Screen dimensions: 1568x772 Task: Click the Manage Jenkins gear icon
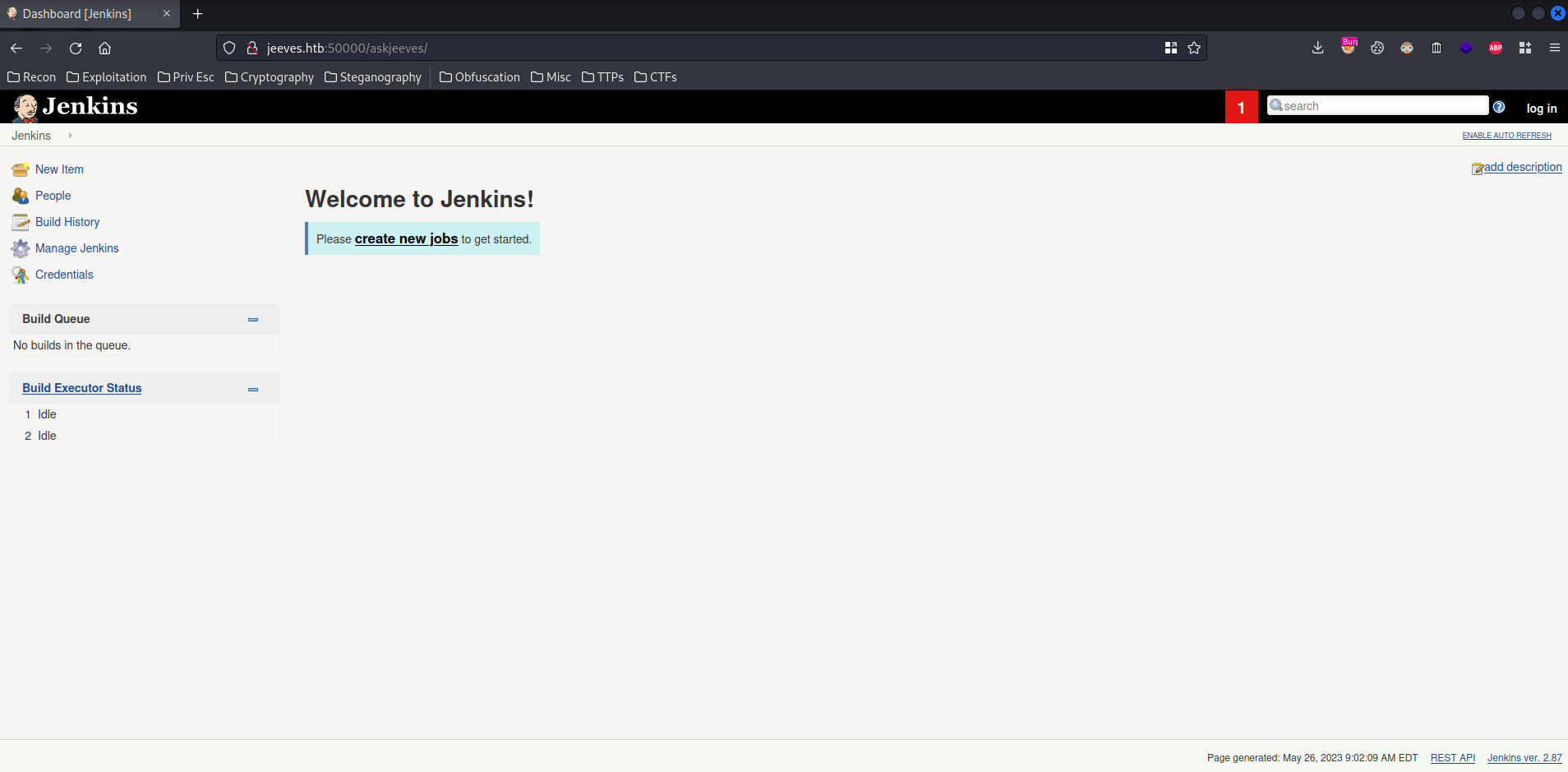(21, 248)
